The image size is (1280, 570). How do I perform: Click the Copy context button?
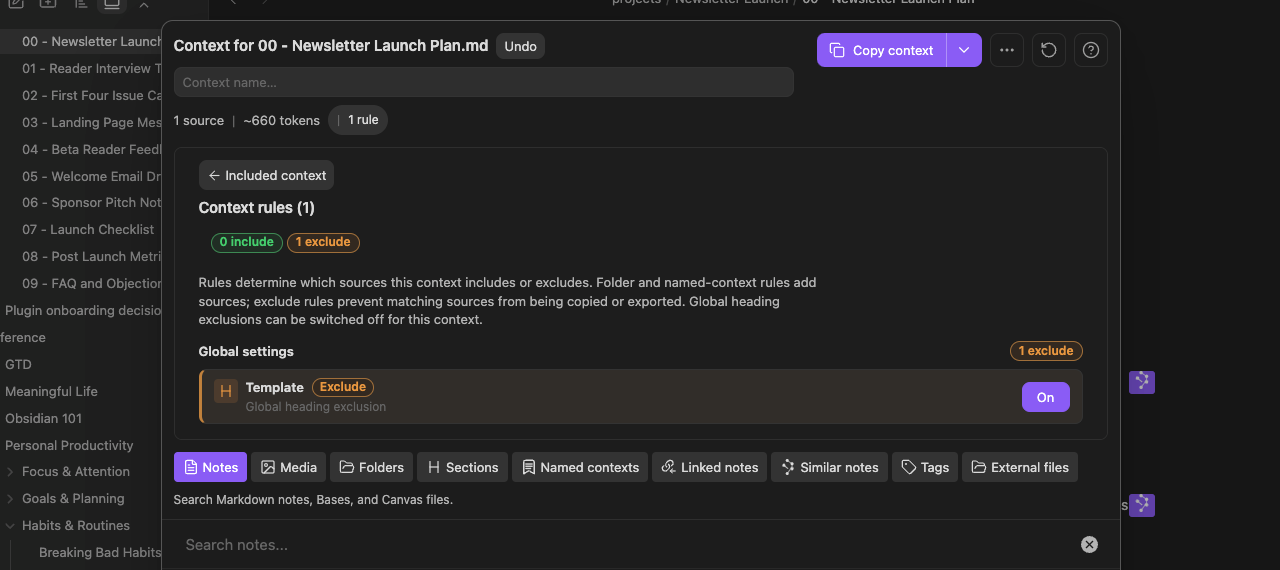point(881,50)
